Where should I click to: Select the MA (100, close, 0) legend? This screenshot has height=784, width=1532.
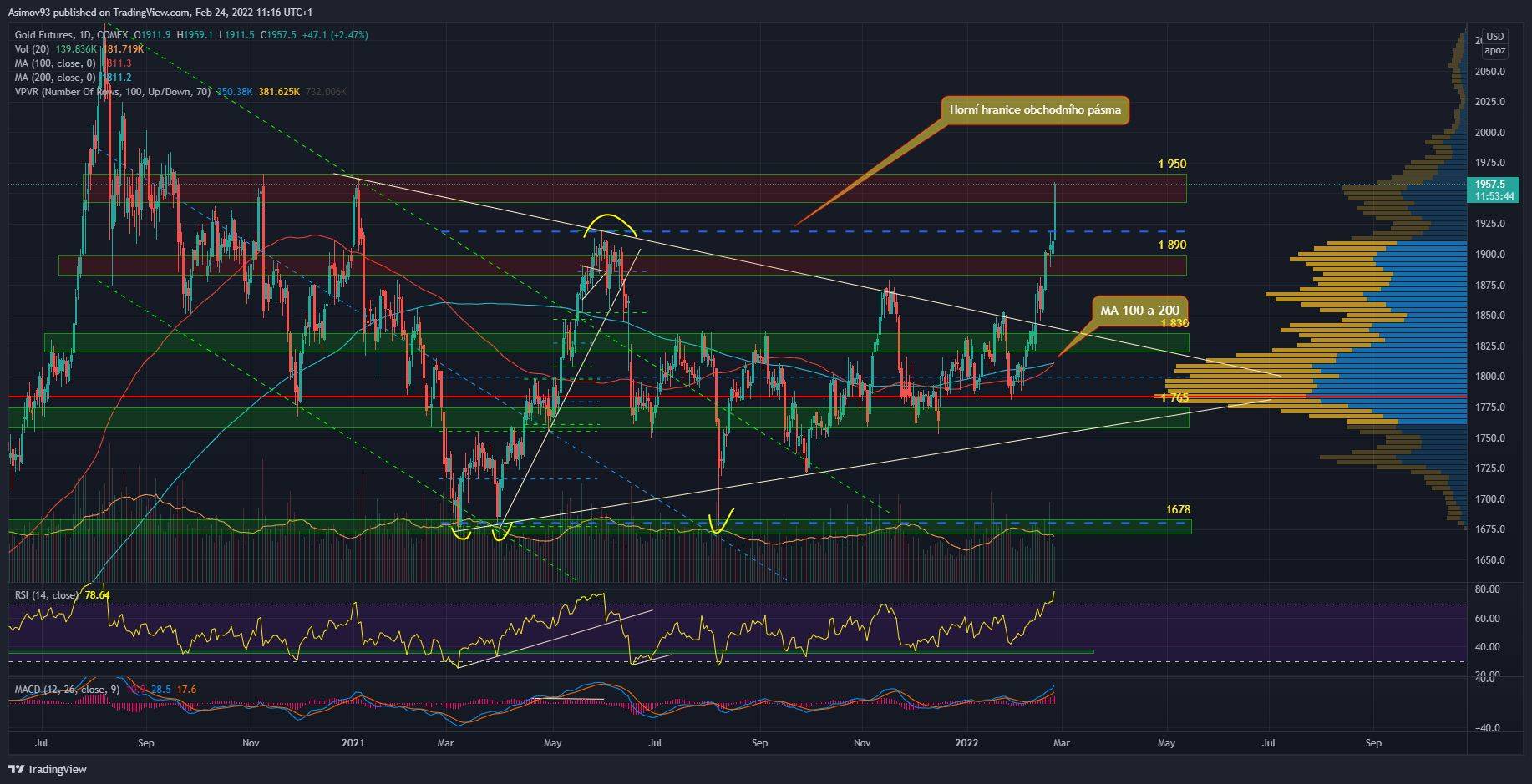point(56,63)
